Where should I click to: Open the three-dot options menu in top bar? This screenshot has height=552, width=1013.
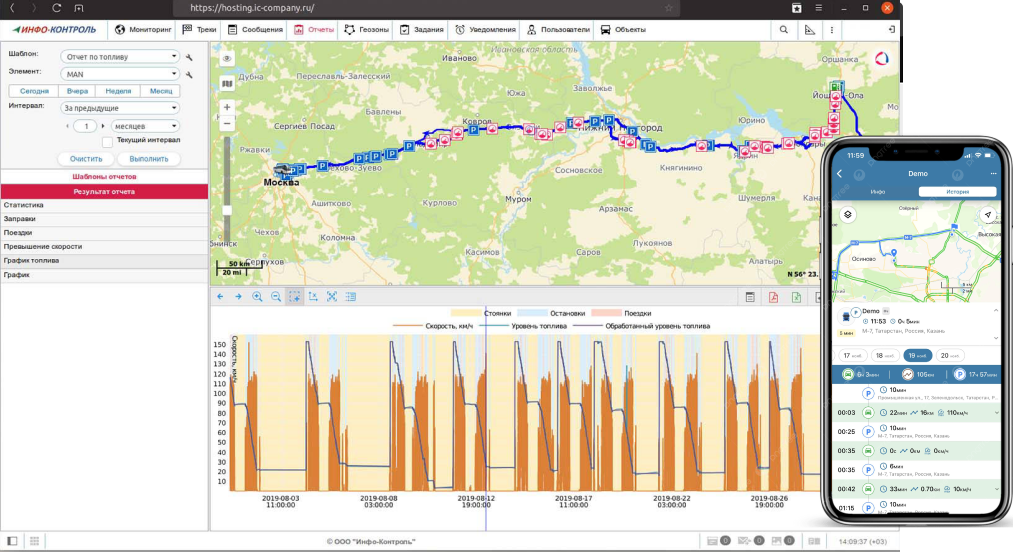(x=831, y=30)
